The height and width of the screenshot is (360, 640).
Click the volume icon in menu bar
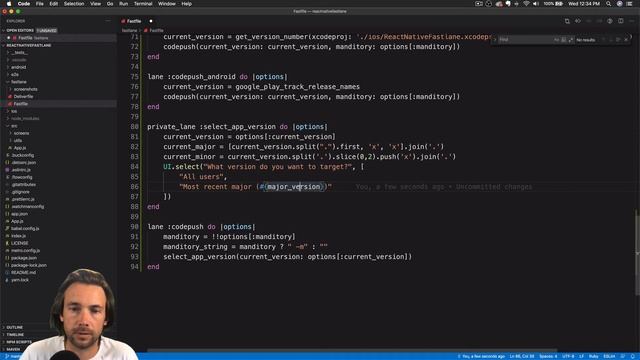(x=536, y=4)
